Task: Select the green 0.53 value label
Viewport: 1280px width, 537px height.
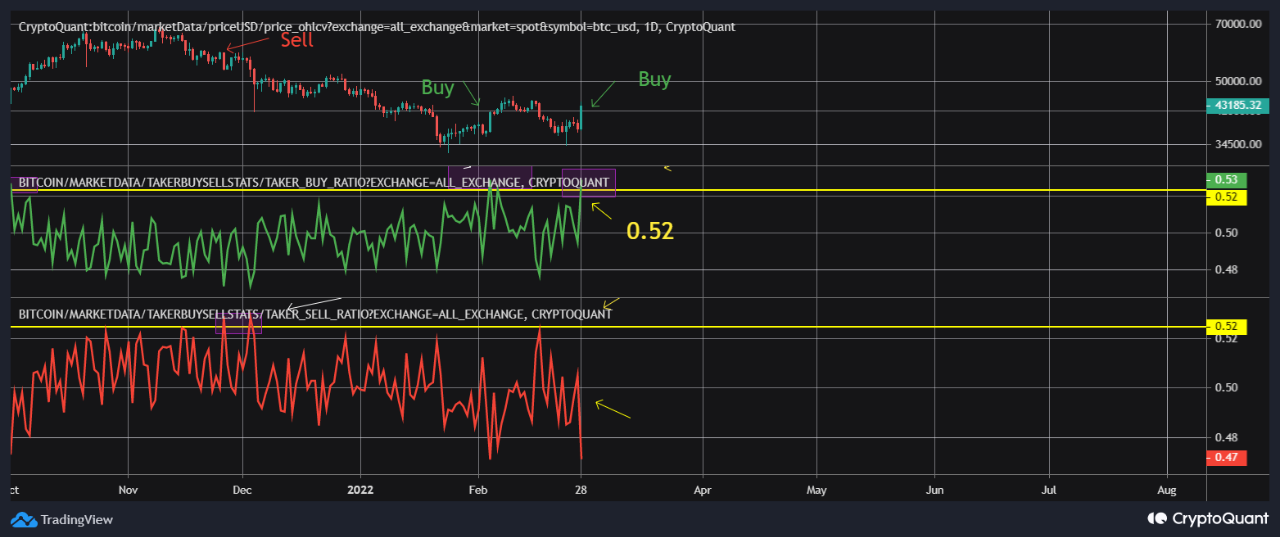Action: coord(1226,180)
